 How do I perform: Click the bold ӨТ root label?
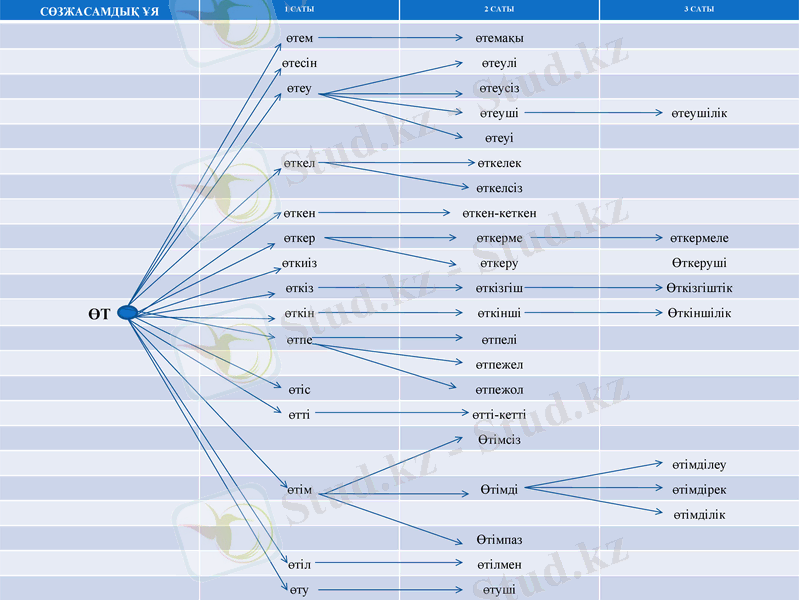pos(98,315)
